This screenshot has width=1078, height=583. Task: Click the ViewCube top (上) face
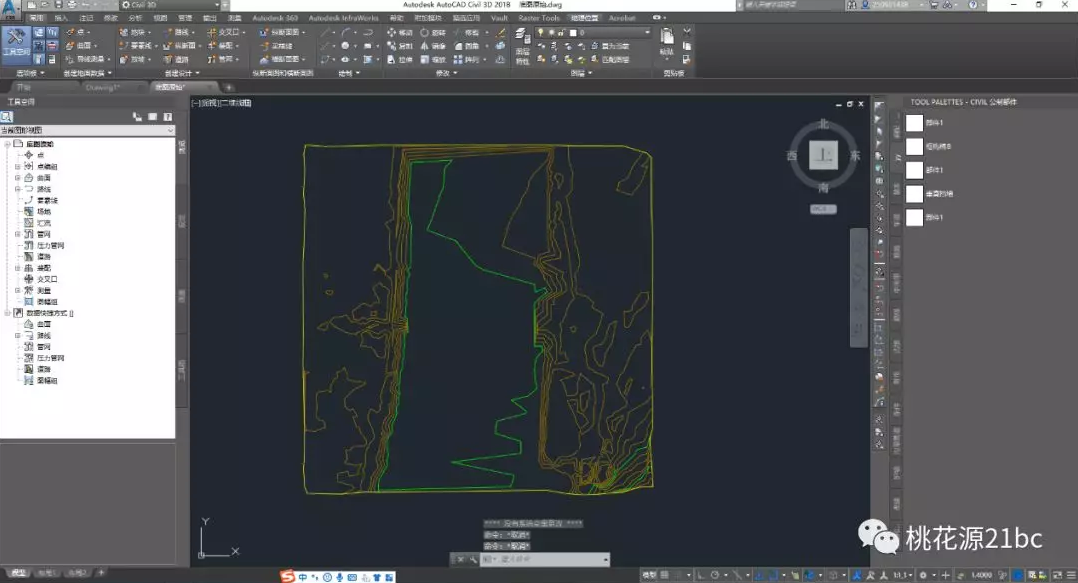[823, 155]
